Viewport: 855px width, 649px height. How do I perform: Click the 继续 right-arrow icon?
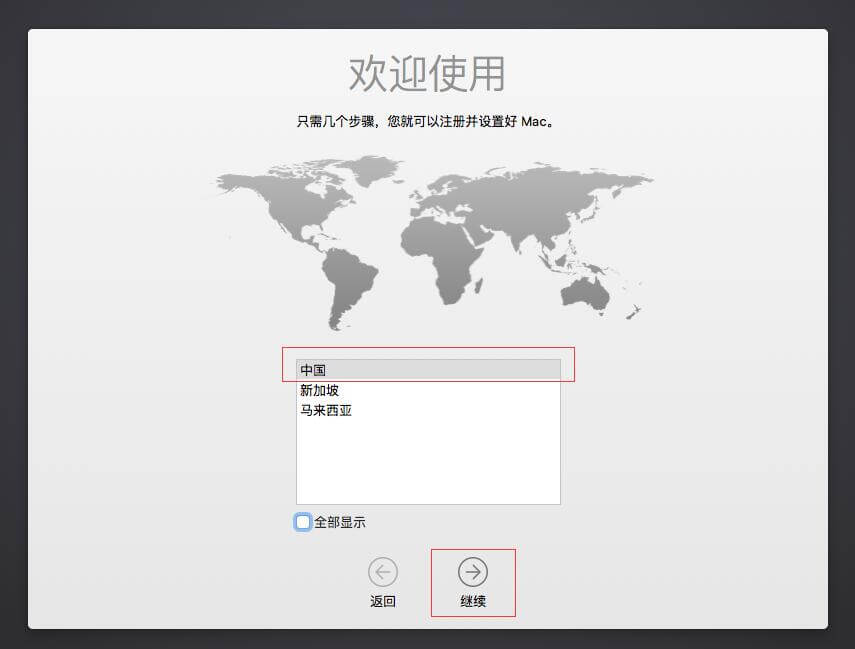(x=473, y=572)
